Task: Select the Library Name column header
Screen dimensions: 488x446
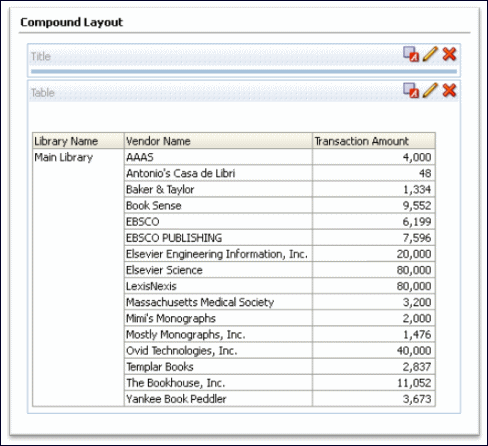Action: 78,141
